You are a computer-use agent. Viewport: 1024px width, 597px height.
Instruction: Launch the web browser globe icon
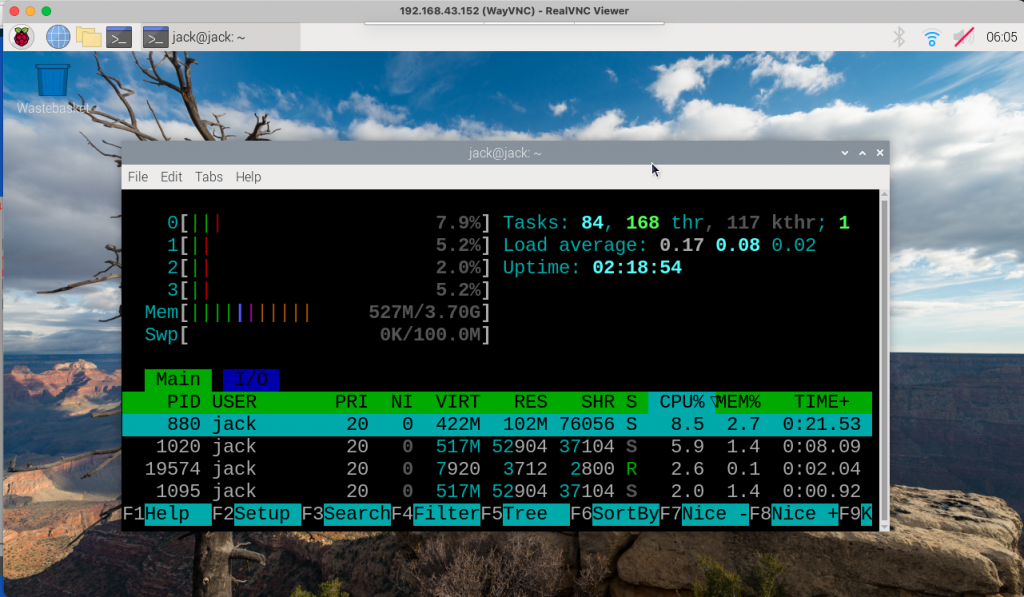(x=58, y=38)
